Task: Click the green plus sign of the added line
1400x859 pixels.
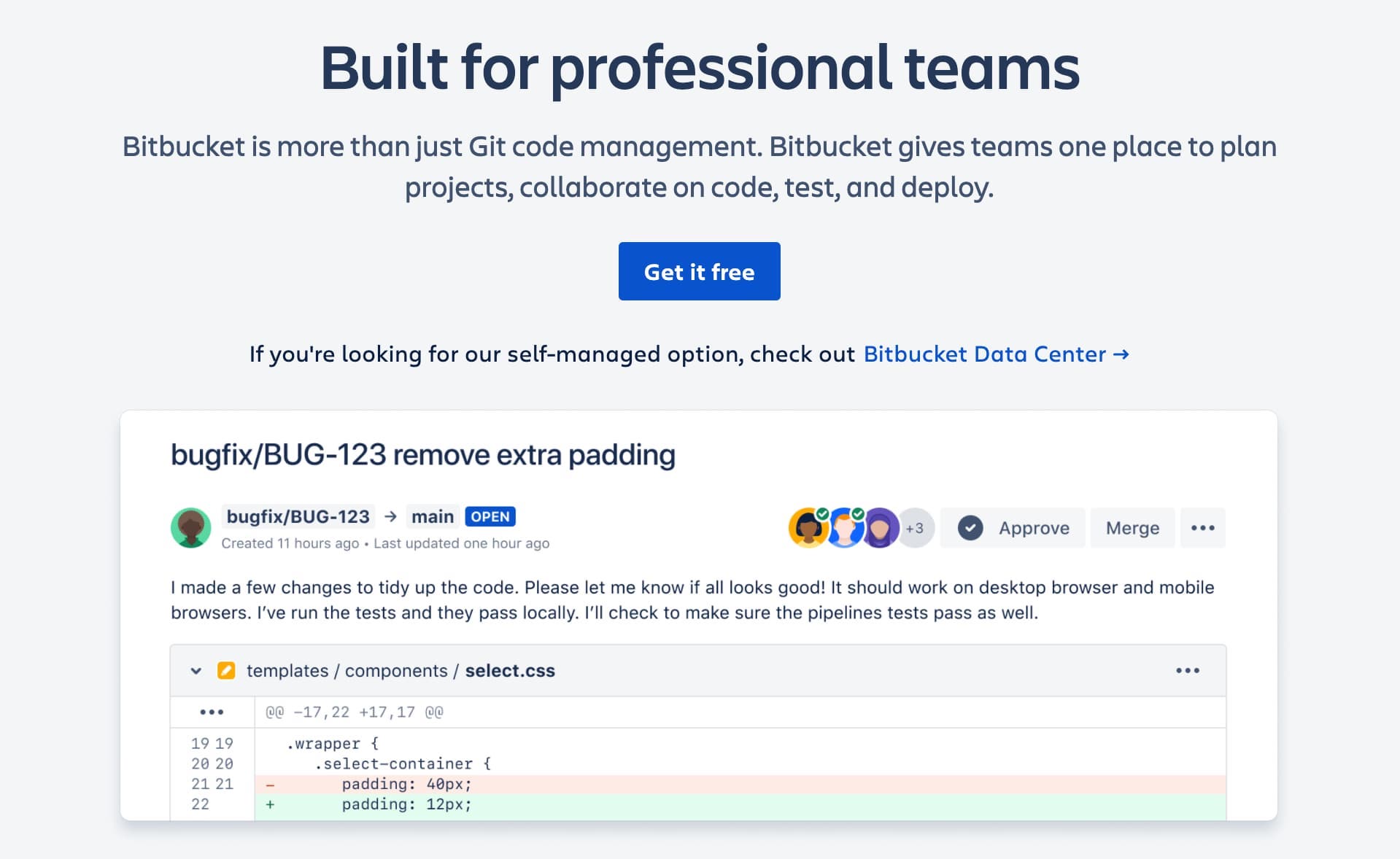Action: [x=270, y=805]
